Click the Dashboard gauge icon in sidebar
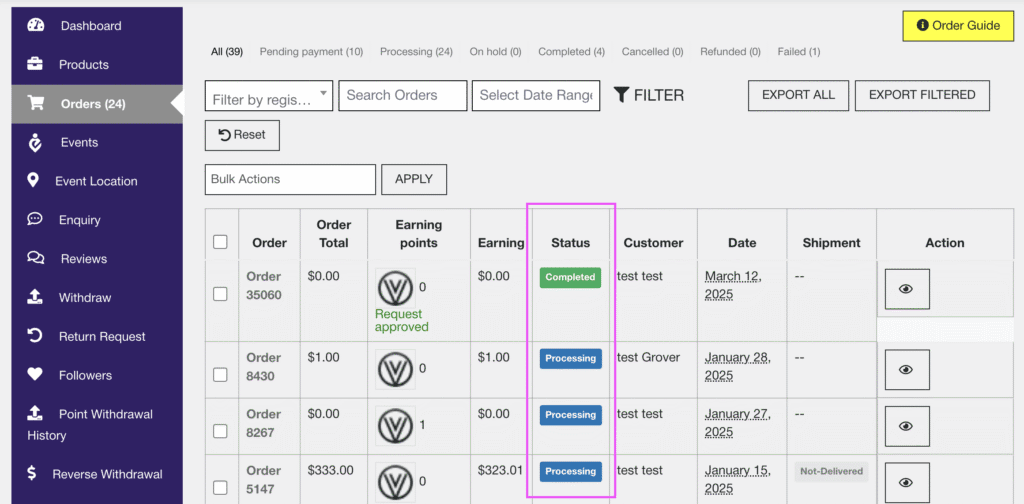 [35, 25]
